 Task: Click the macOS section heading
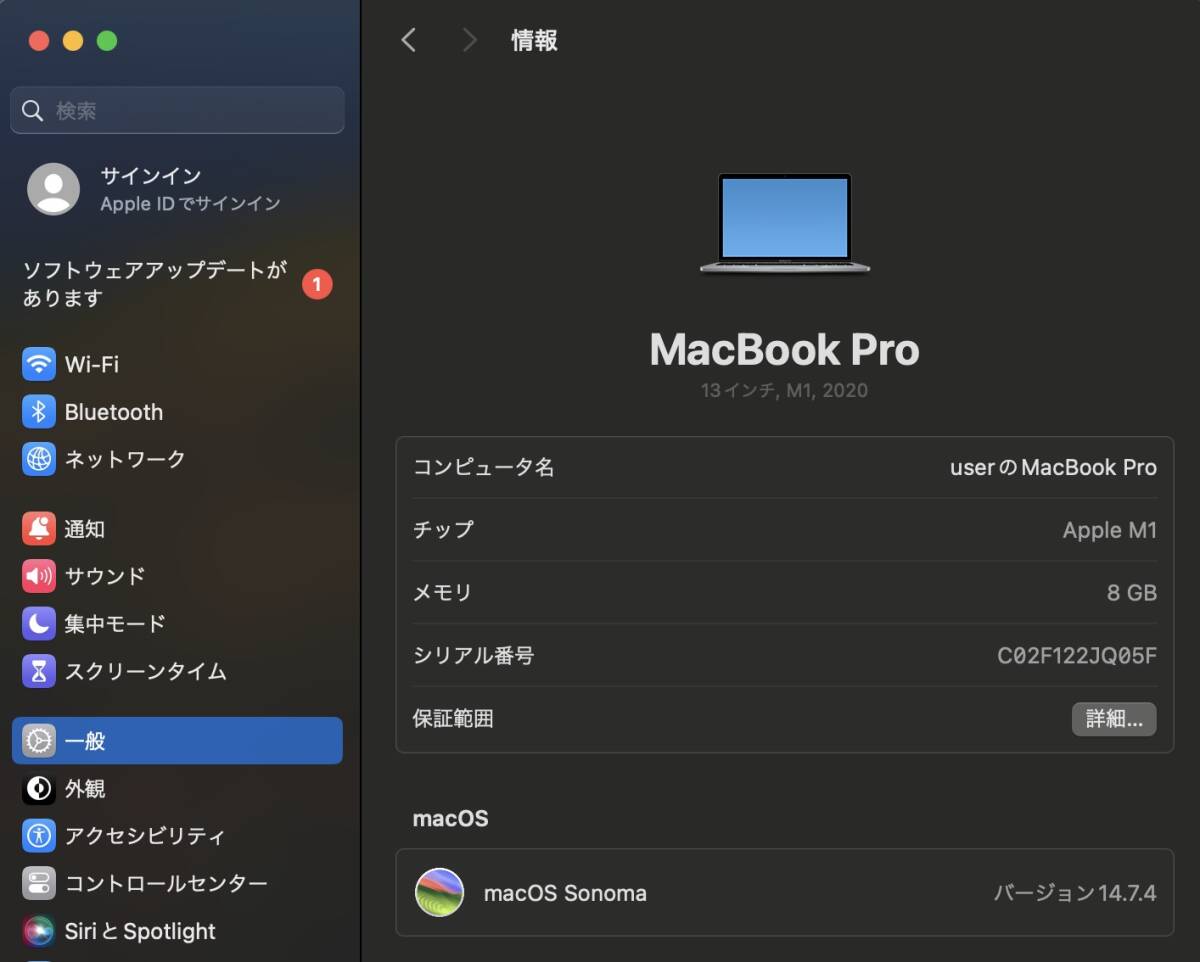(x=451, y=819)
